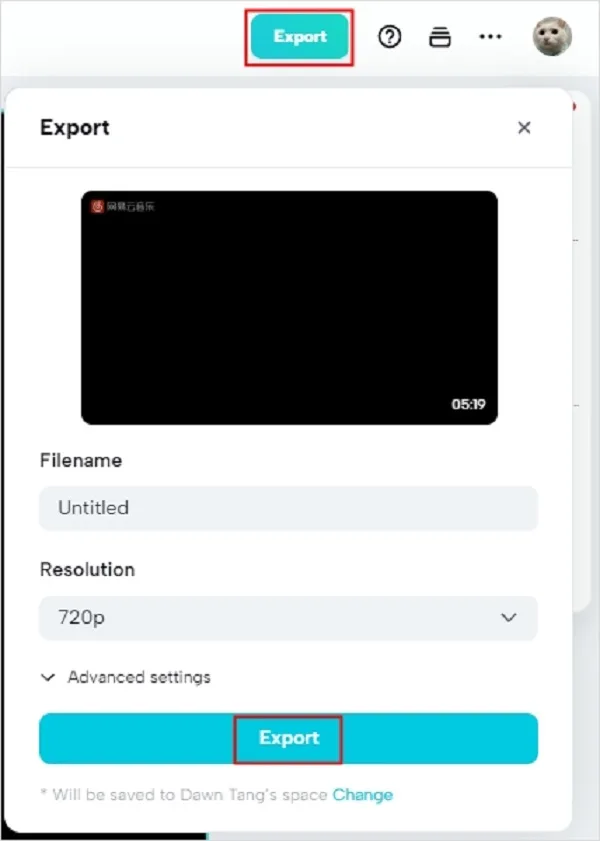The width and height of the screenshot is (600, 841).
Task: Open the cat profile avatar
Action: point(552,36)
